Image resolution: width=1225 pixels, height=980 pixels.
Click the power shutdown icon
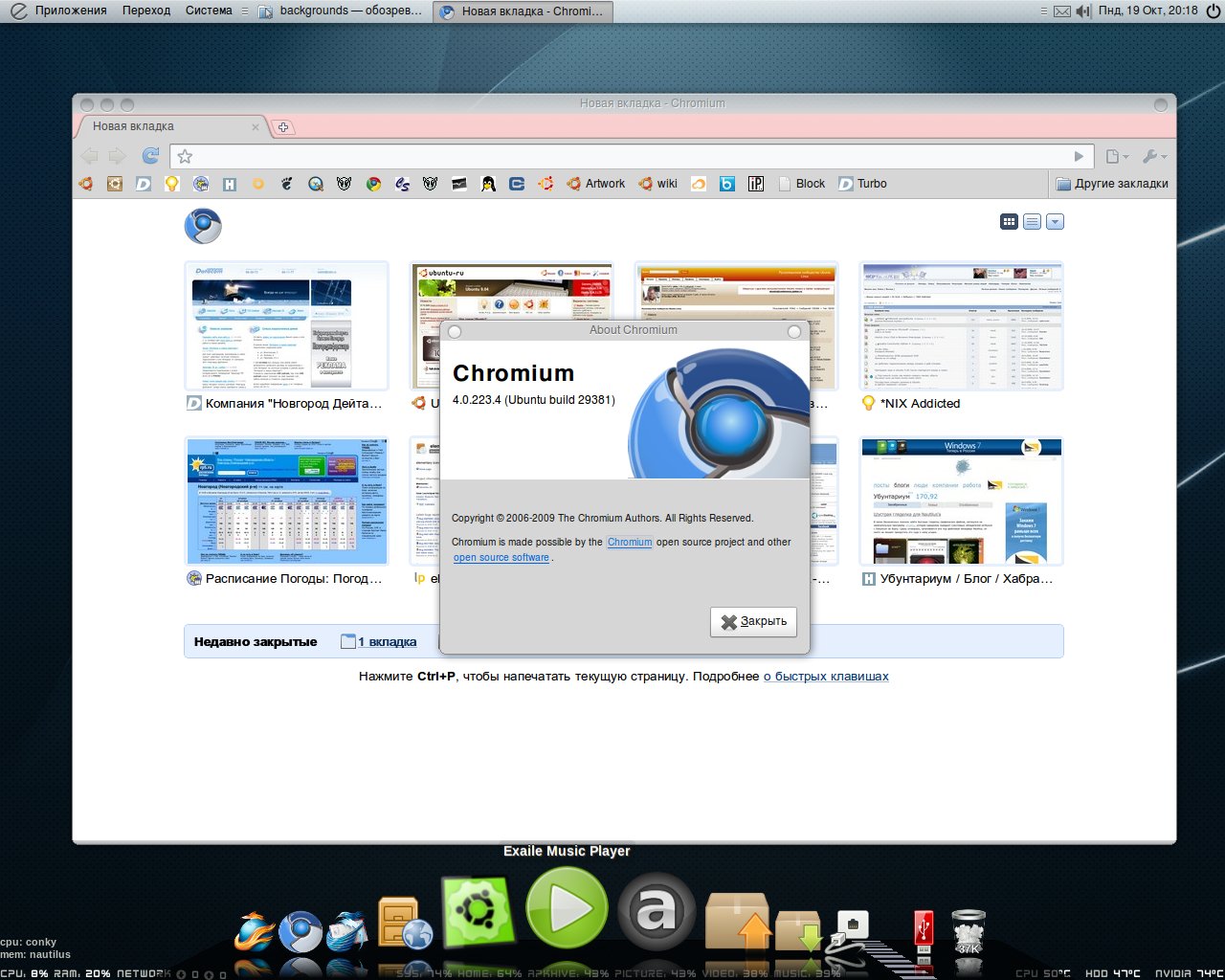pyautogui.click(x=1214, y=11)
